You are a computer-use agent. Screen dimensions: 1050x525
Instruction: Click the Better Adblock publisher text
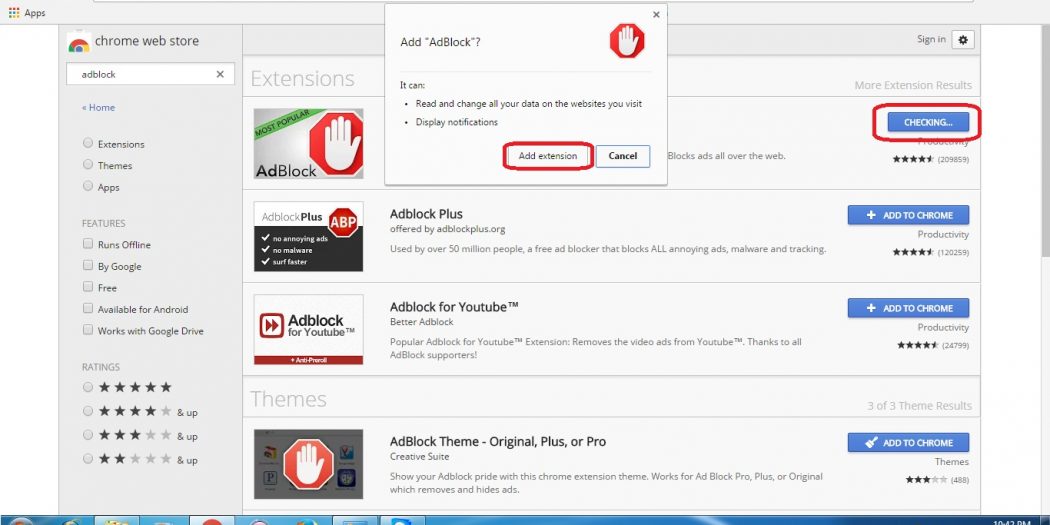coord(422,322)
